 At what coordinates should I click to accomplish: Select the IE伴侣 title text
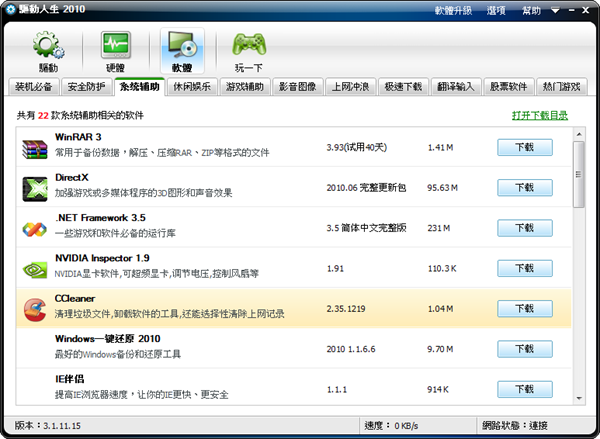69,379
